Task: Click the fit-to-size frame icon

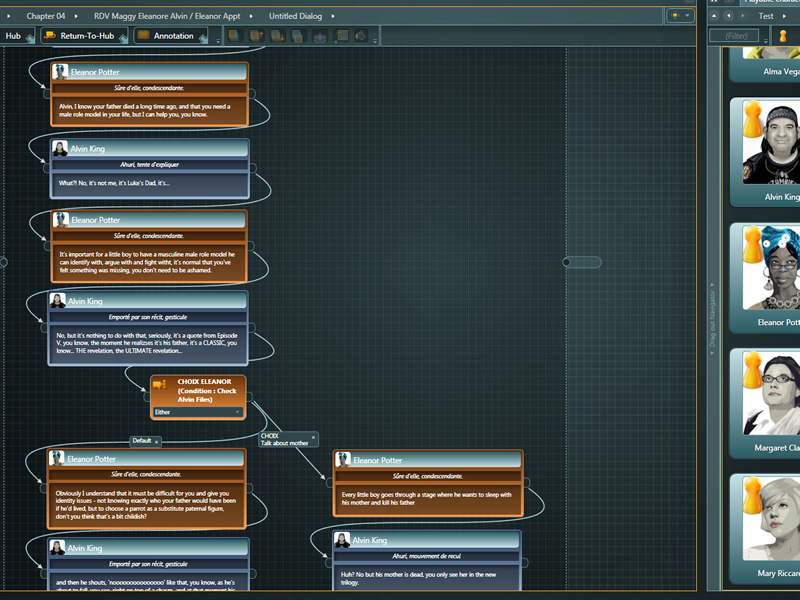Action: click(342, 36)
